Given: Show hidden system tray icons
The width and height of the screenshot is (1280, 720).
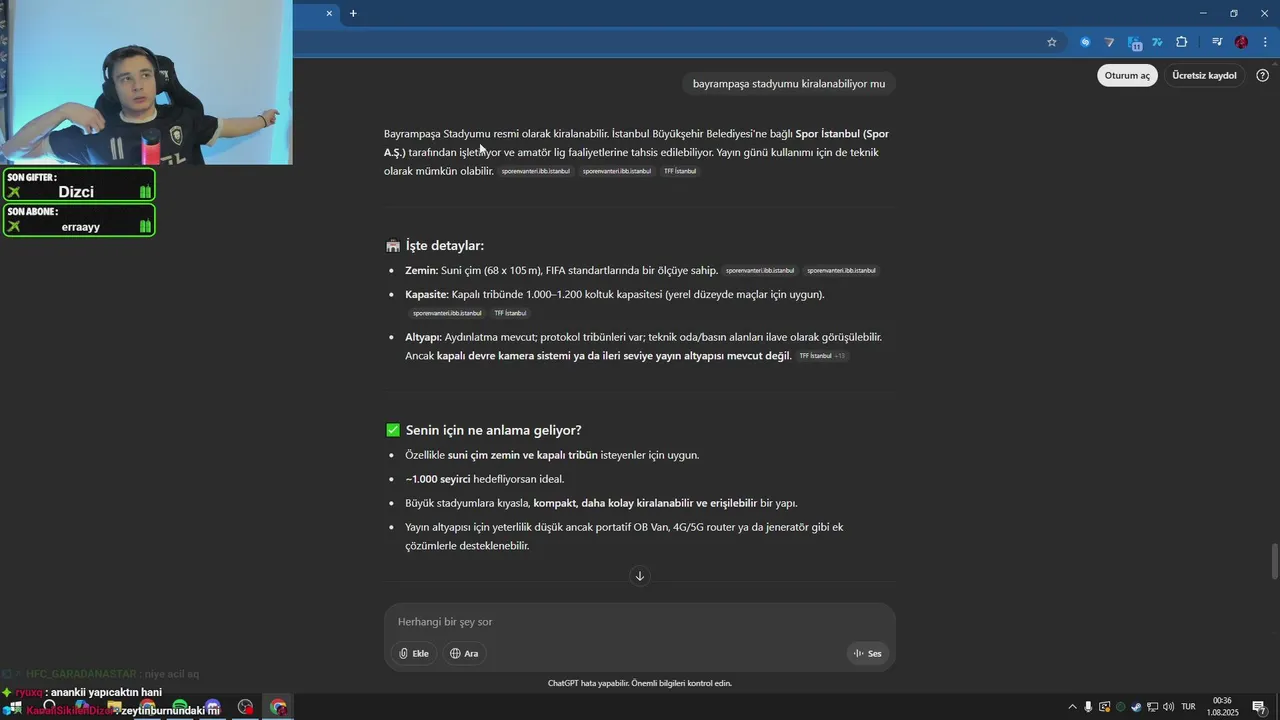Looking at the screenshot, I should click(x=1073, y=707).
